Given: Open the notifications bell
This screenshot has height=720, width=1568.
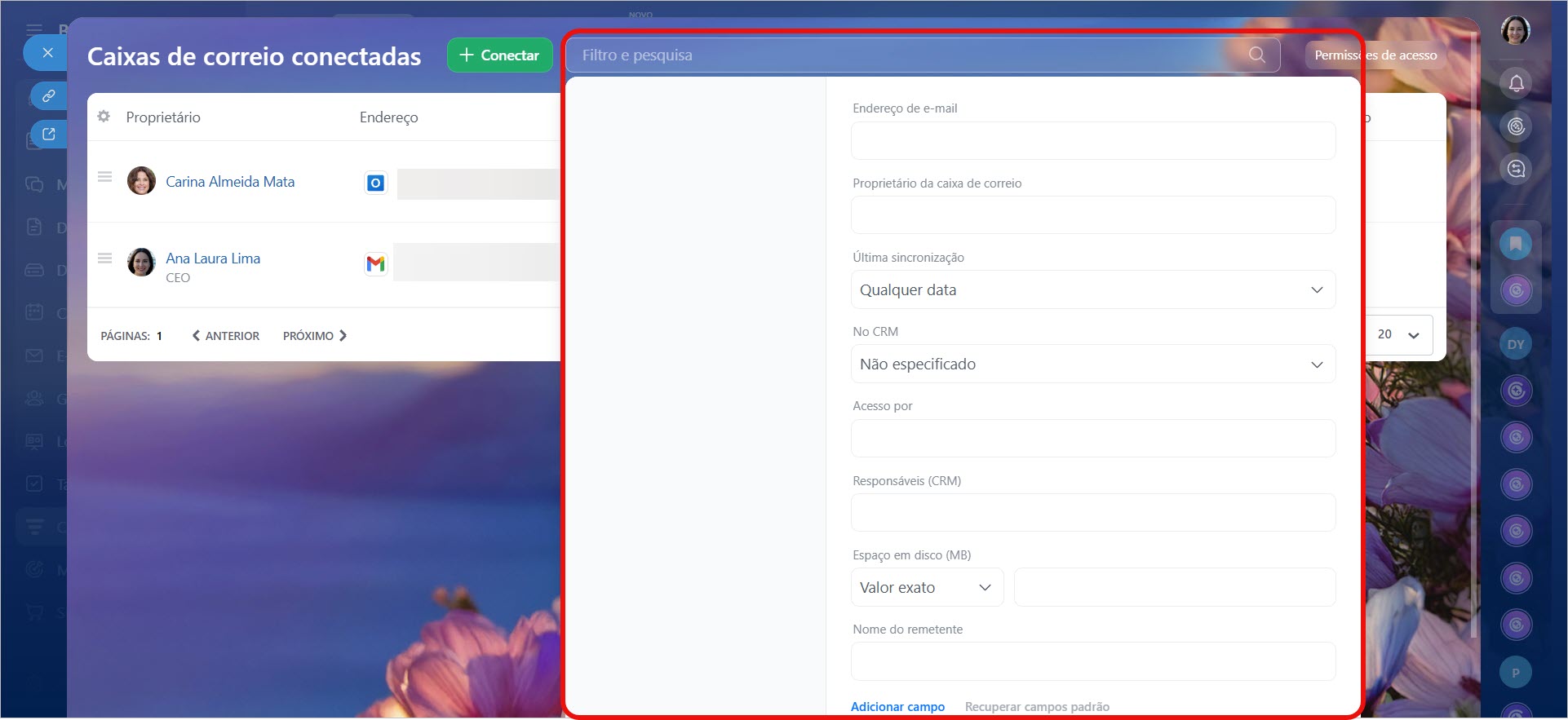Looking at the screenshot, I should 1516,83.
